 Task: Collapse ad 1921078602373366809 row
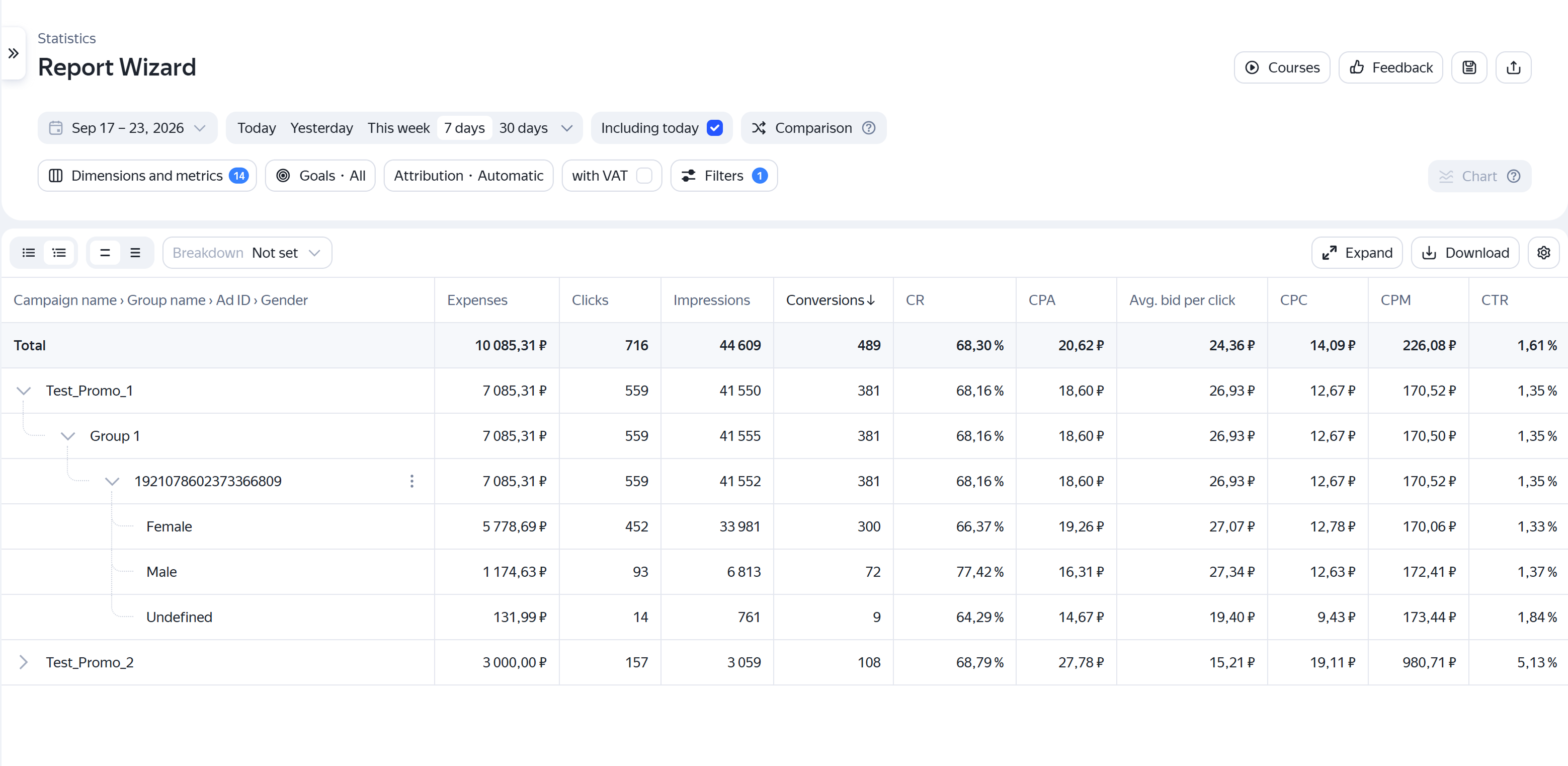click(112, 481)
